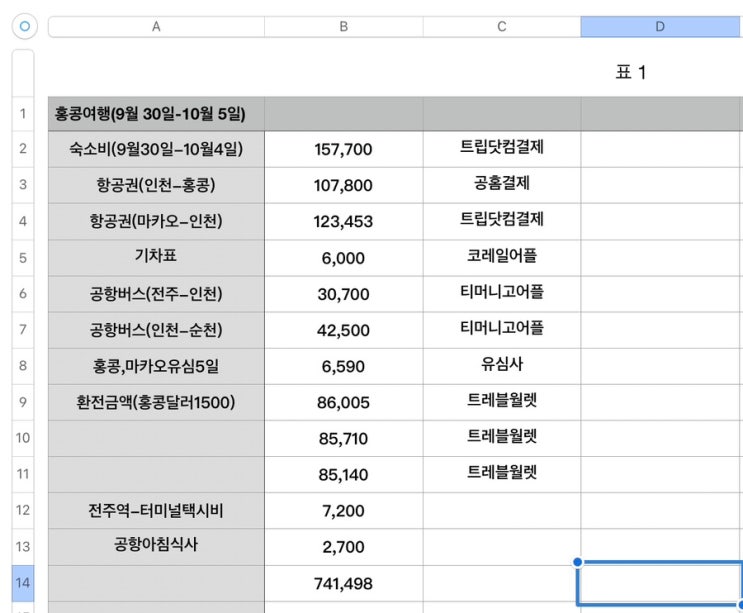Select '트립닷컴결제' in row 2

tap(502, 149)
